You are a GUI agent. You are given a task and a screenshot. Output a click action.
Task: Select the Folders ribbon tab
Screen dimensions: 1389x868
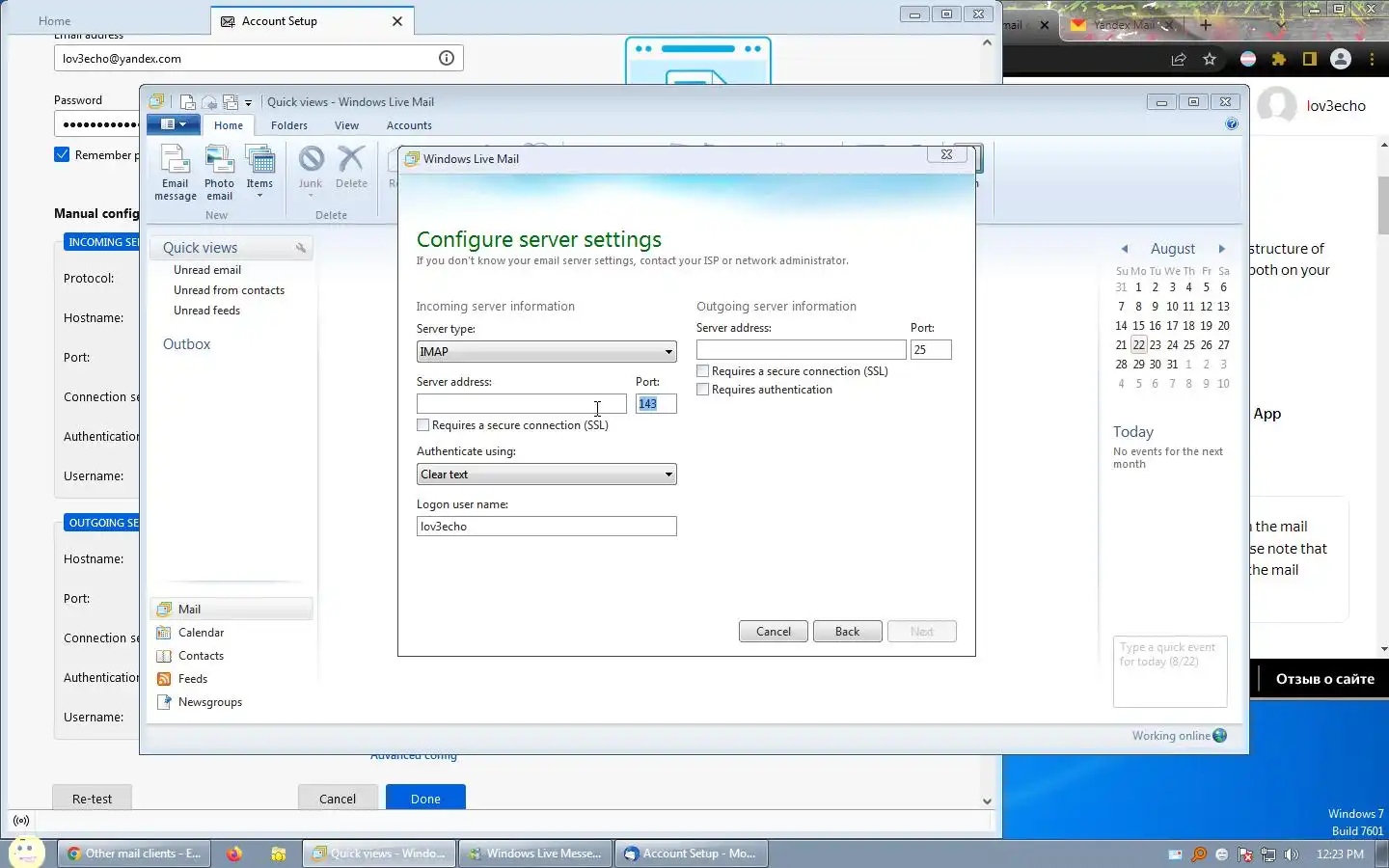(289, 125)
